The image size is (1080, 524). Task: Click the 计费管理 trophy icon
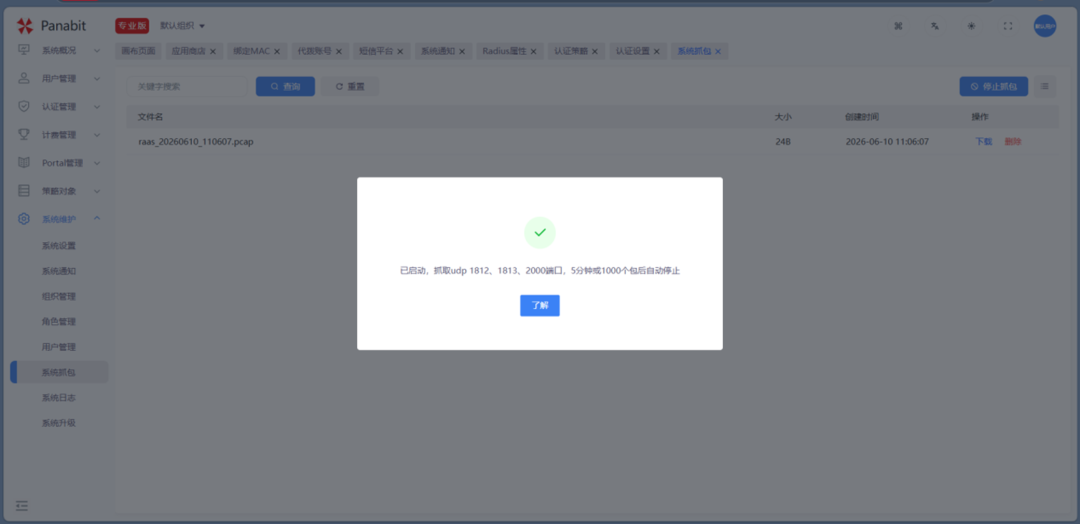coord(24,135)
